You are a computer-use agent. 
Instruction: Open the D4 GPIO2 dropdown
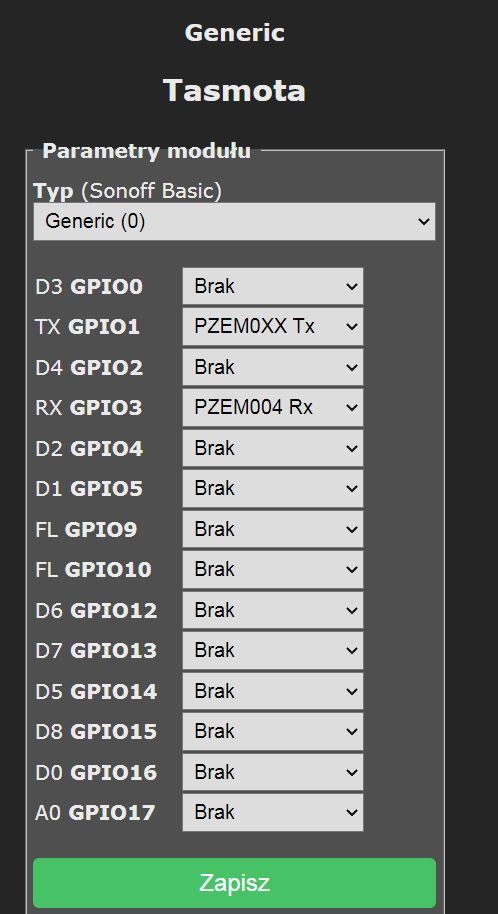pyautogui.click(x=273, y=367)
